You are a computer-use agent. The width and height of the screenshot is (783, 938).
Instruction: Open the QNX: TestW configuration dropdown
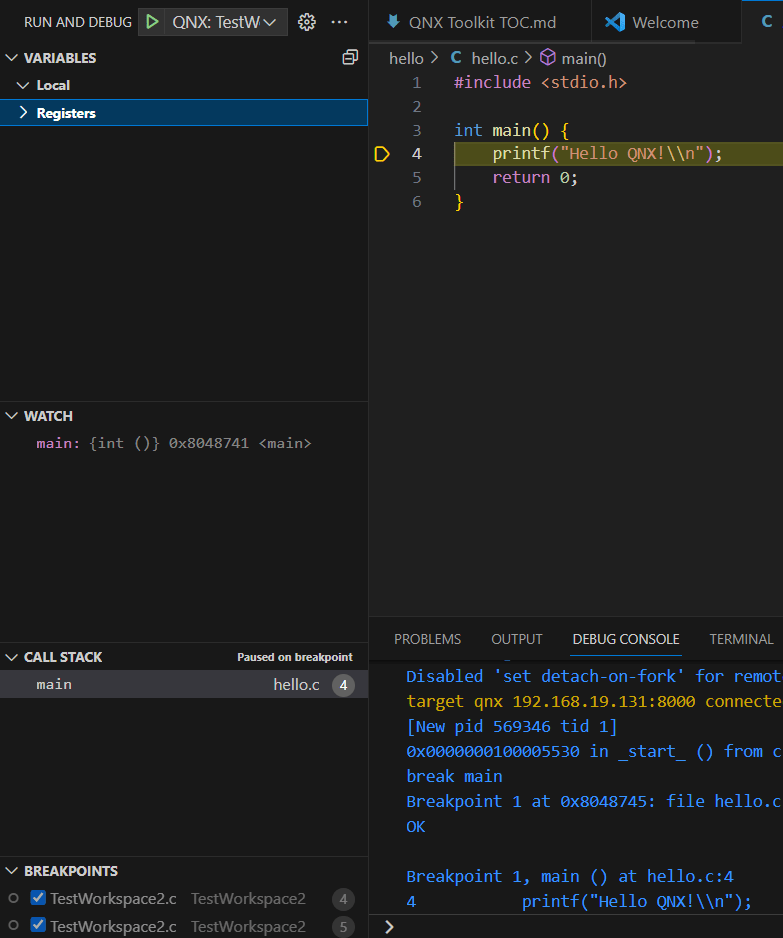[x=225, y=22]
